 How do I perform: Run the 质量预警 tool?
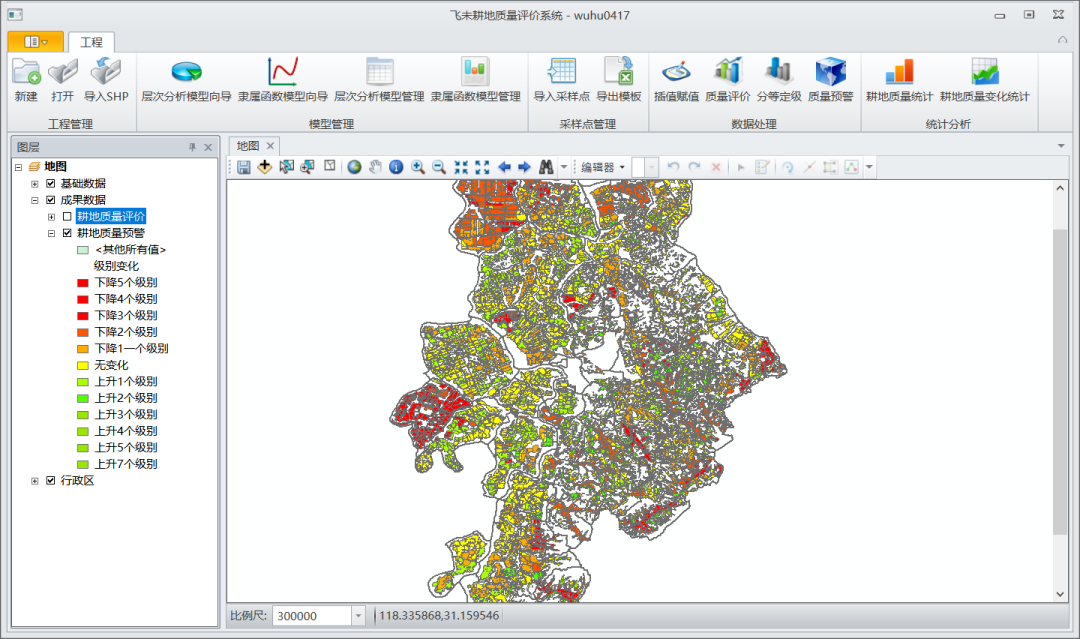830,80
